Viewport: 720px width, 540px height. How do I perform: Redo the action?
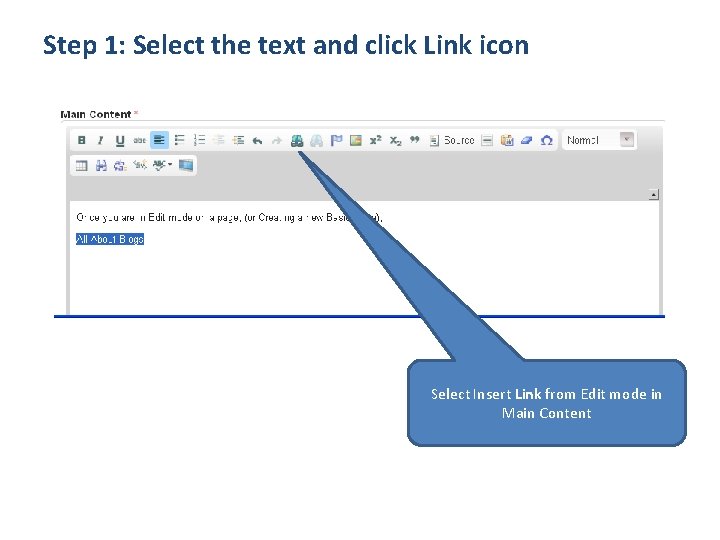click(x=276, y=141)
